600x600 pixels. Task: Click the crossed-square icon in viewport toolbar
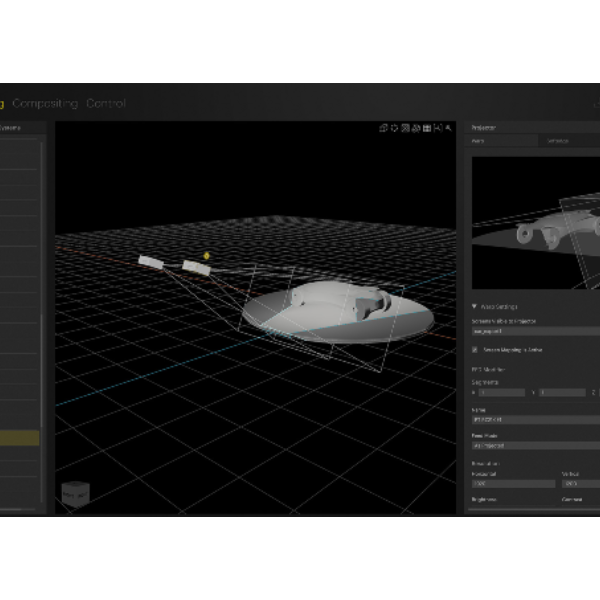click(x=405, y=128)
